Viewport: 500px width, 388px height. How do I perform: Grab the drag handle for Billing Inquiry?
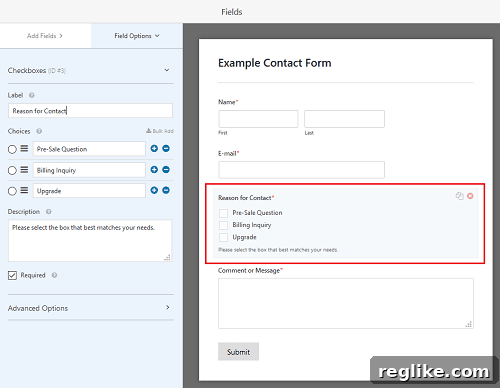point(24,170)
